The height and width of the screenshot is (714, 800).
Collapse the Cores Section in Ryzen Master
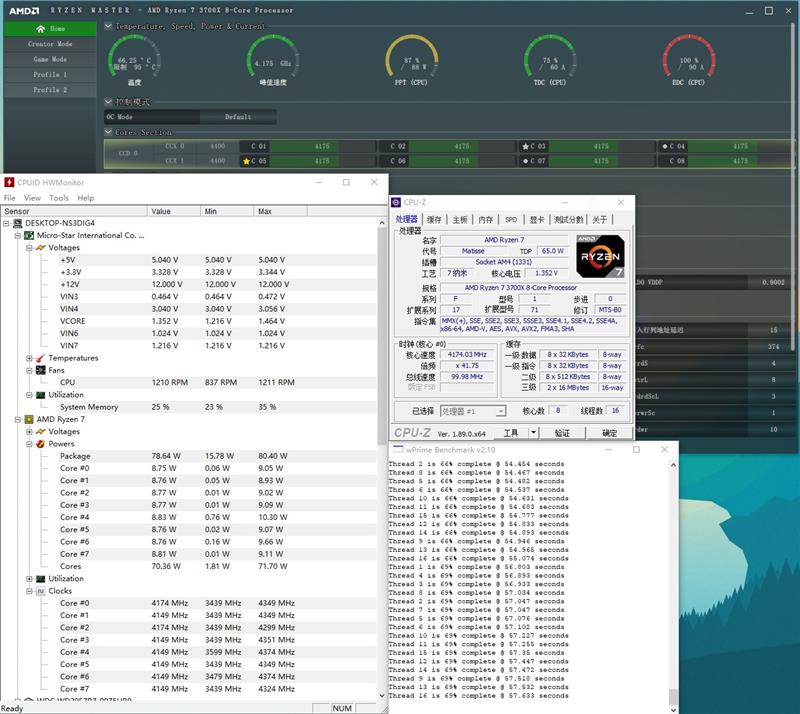click(x=107, y=131)
